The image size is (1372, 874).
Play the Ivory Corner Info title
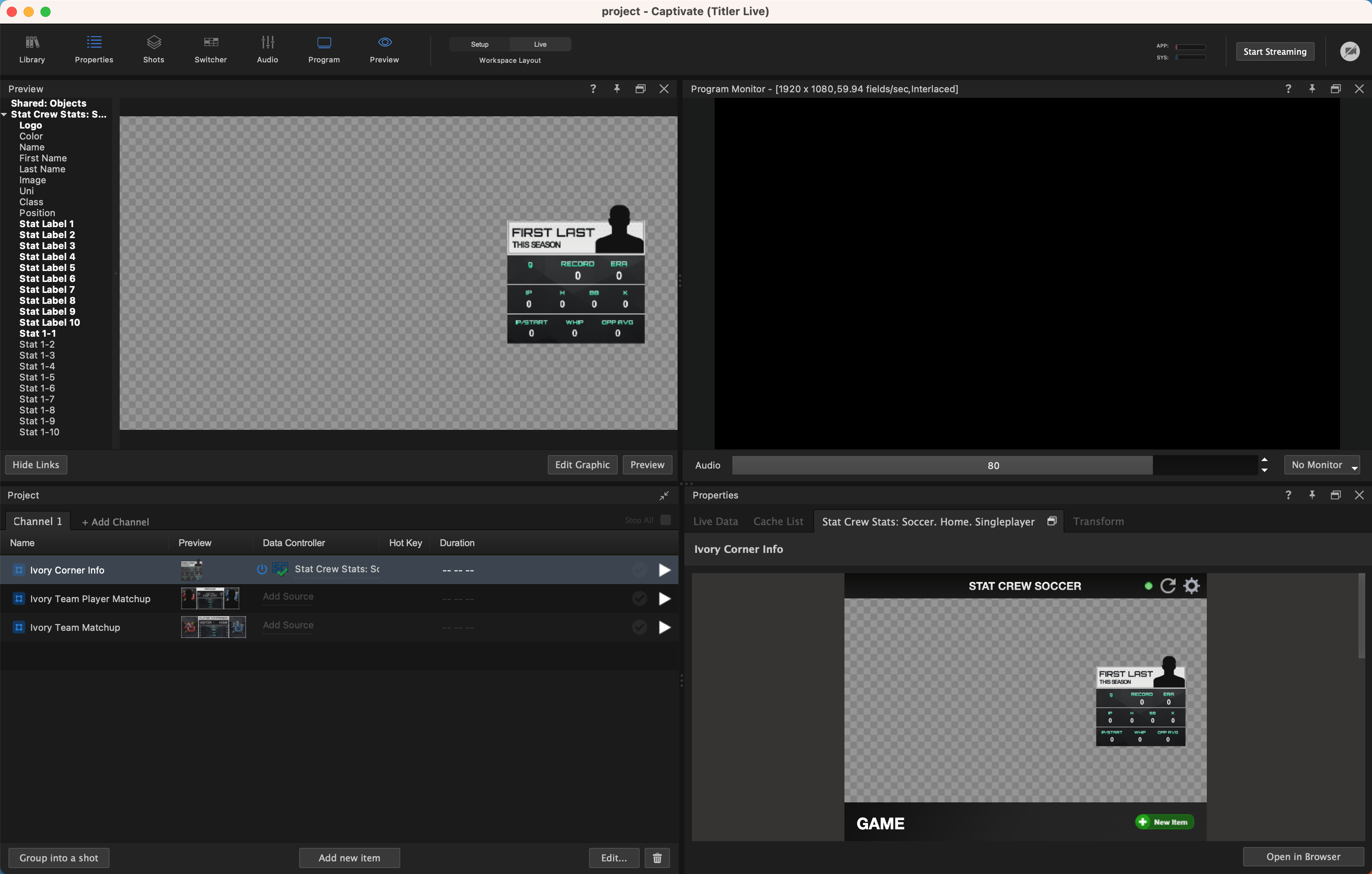(x=665, y=570)
